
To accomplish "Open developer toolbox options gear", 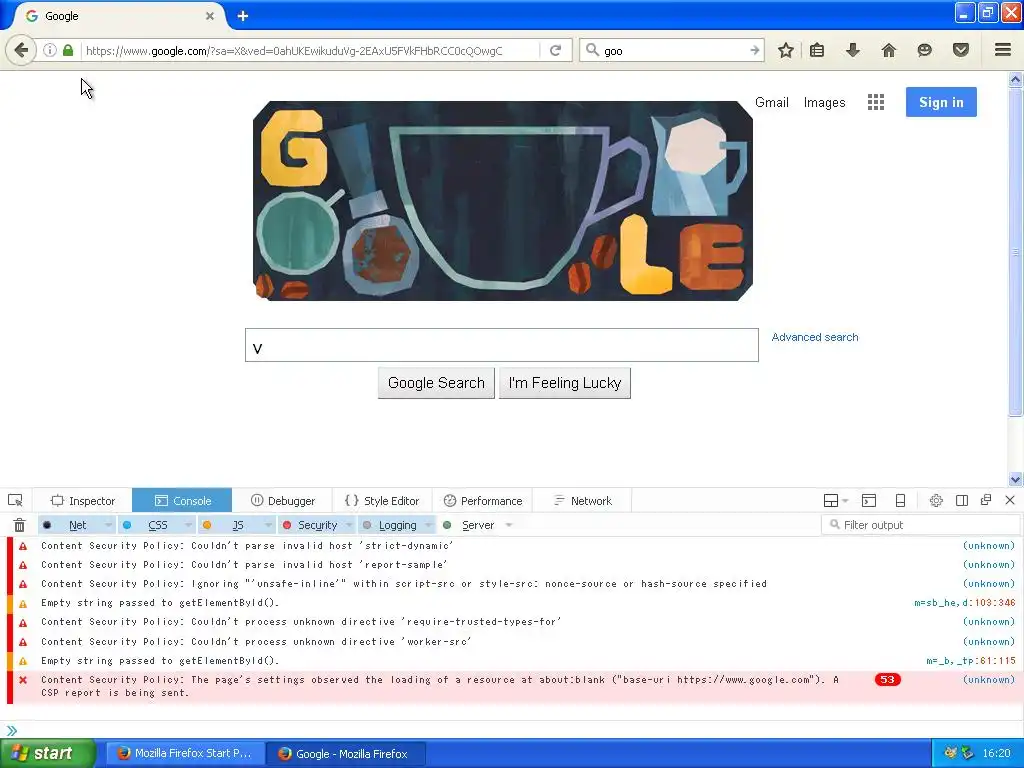I will coord(936,501).
